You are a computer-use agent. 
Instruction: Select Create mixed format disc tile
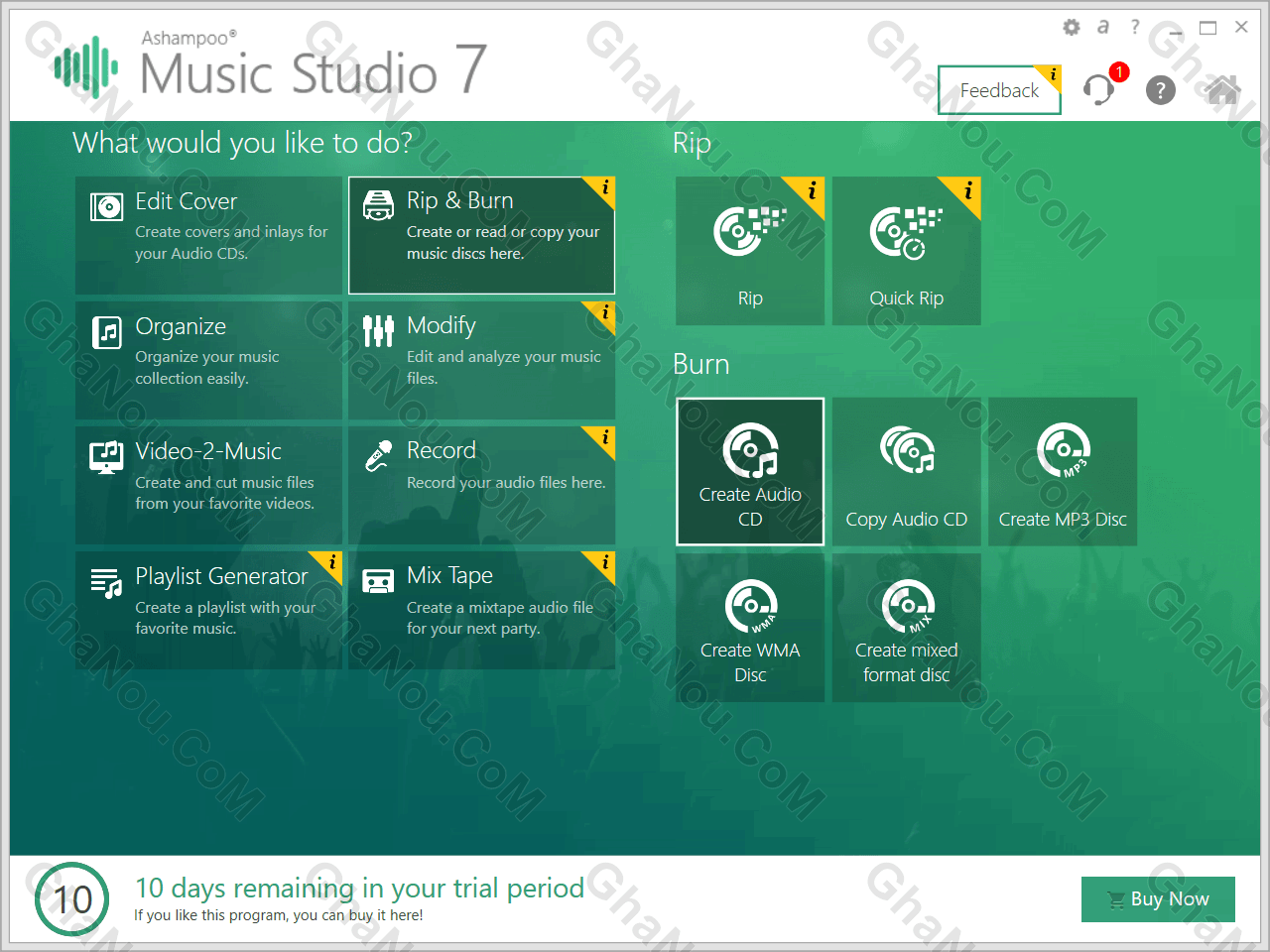pos(906,628)
